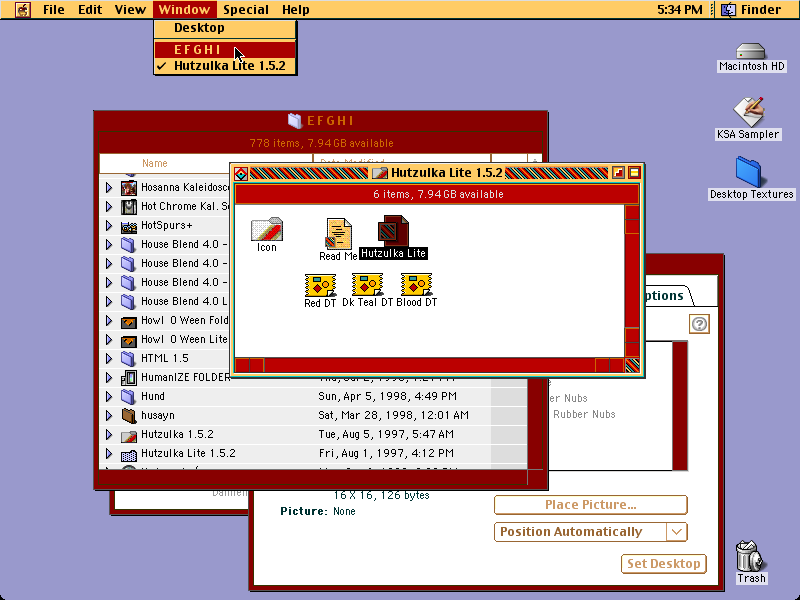Open the Read Me document icon
800x600 pixels.
[x=339, y=234]
